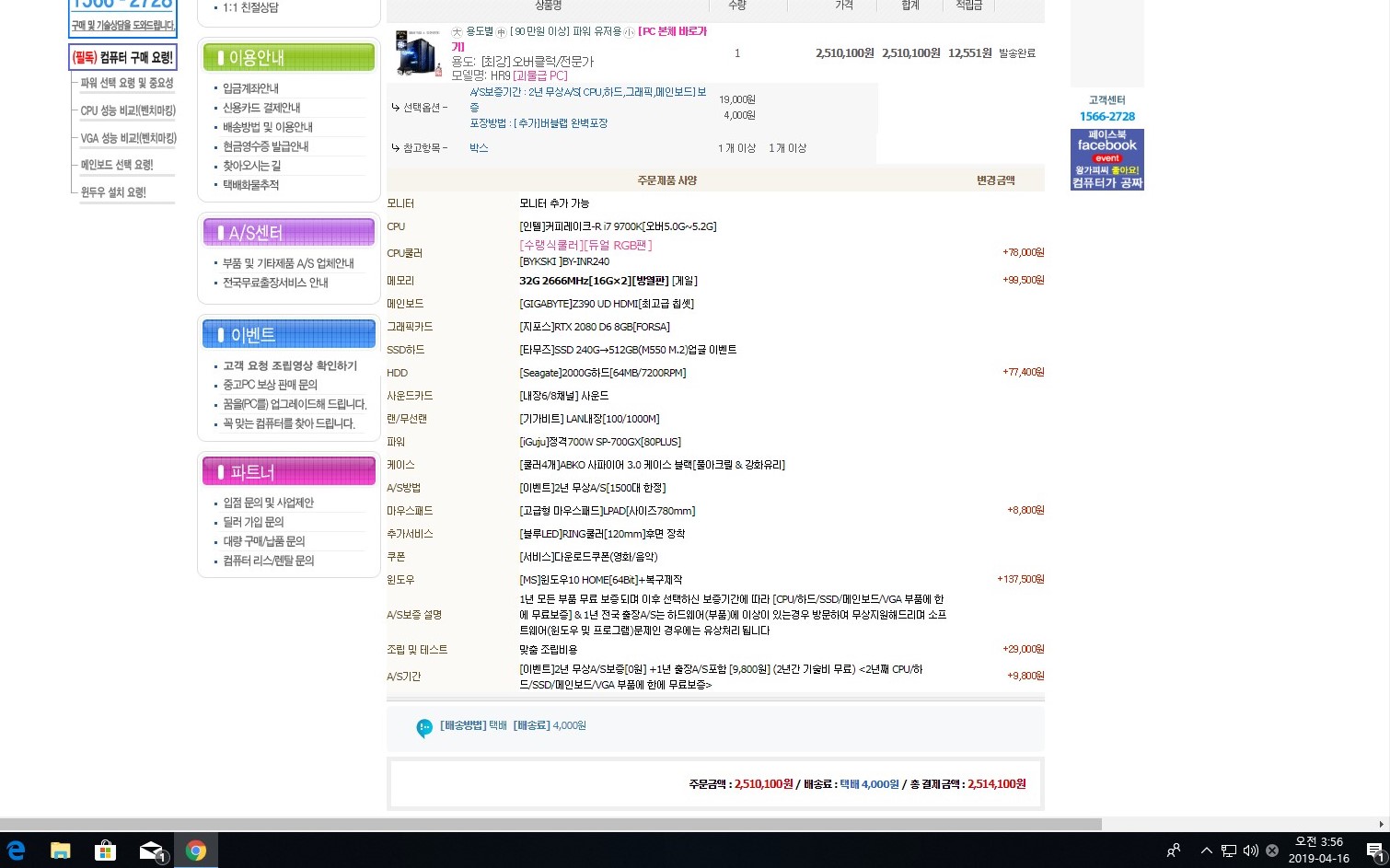Show hidden tray icons chevron

tap(1207, 851)
